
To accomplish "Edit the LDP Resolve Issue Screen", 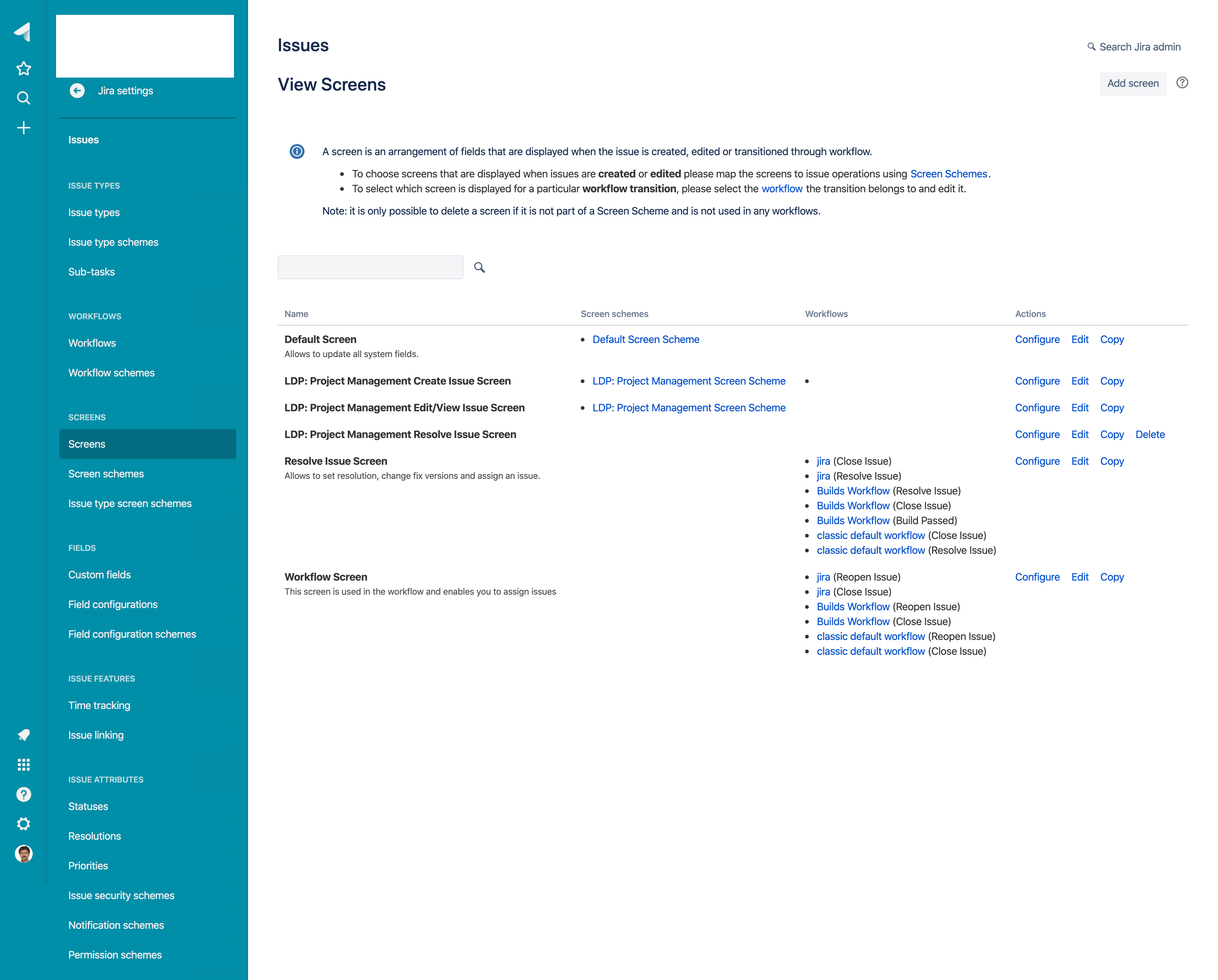I will (1079, 434).
